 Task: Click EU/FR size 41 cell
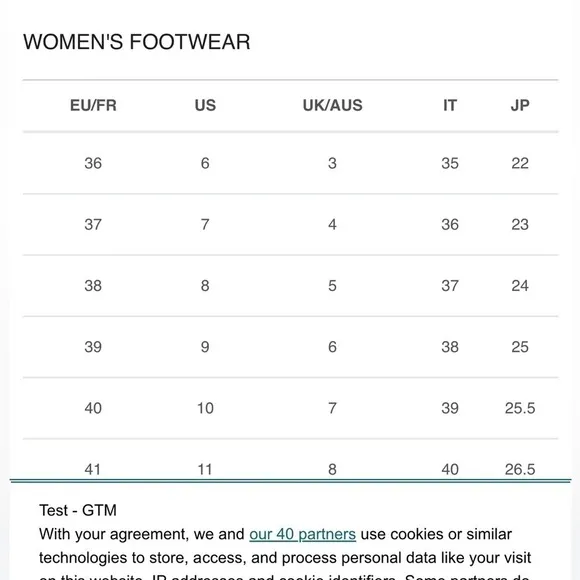[93, 469]
